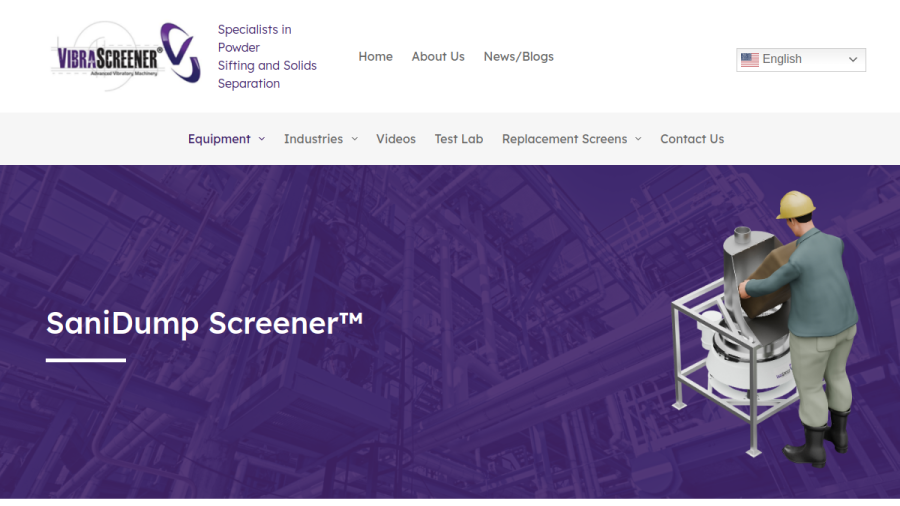Click the US flag icon
Image resolution: width=900 pixels, height=506 pixels.
(750, 60)
